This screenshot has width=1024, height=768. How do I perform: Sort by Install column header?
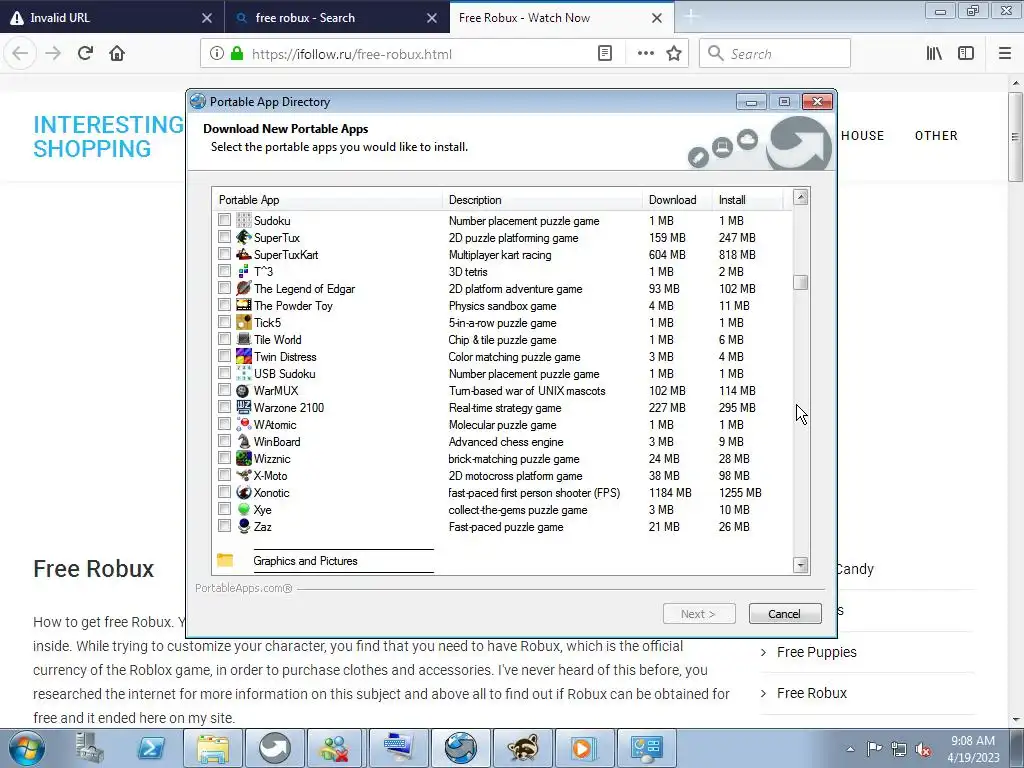click(x=747, y=200)
